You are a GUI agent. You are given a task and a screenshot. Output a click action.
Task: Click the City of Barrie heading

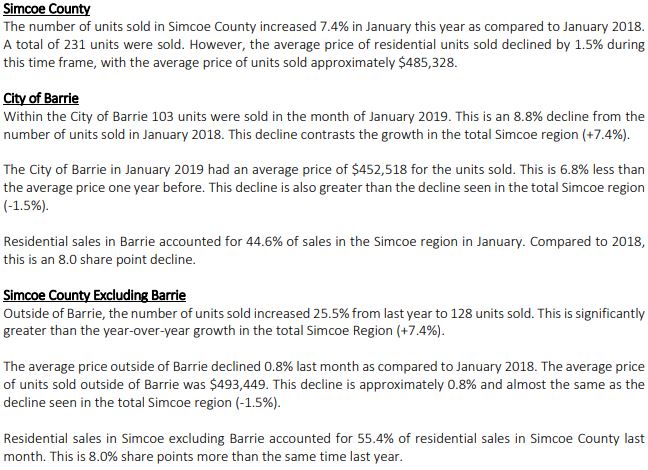(x=41, y=98)
